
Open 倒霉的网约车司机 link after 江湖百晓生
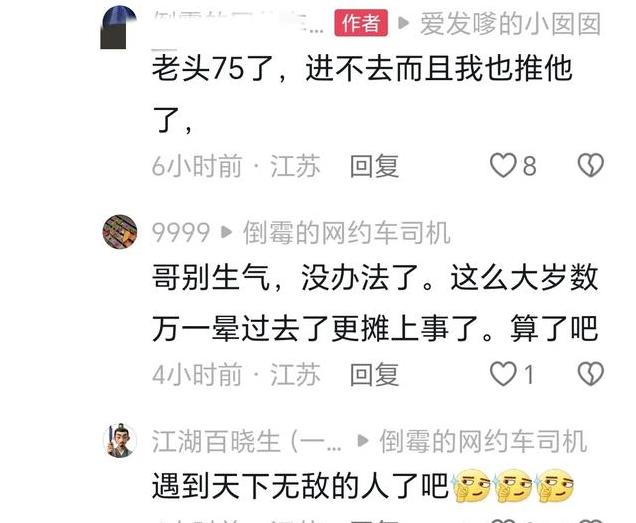pyautogui.click(x=483, y=441)
